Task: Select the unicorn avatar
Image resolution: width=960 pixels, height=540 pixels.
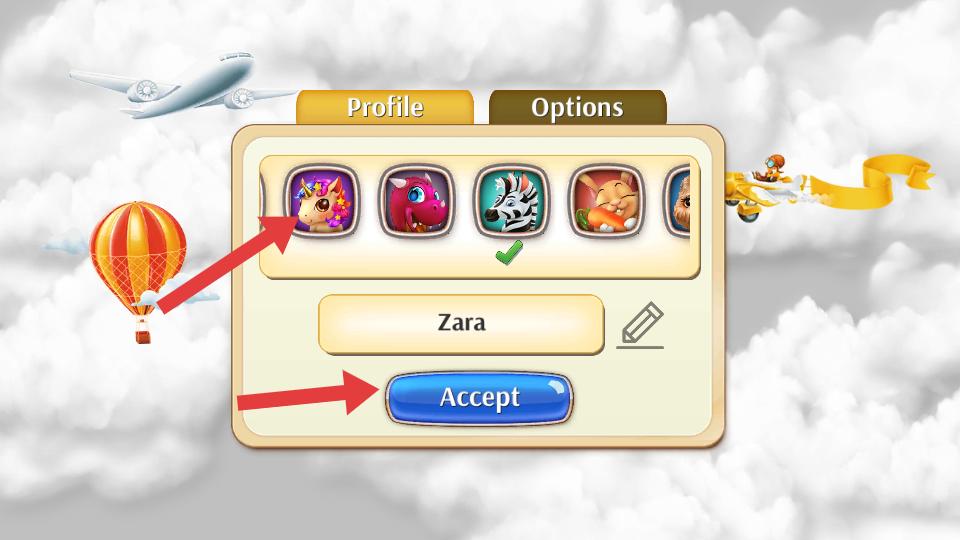Action: [322, 200]
